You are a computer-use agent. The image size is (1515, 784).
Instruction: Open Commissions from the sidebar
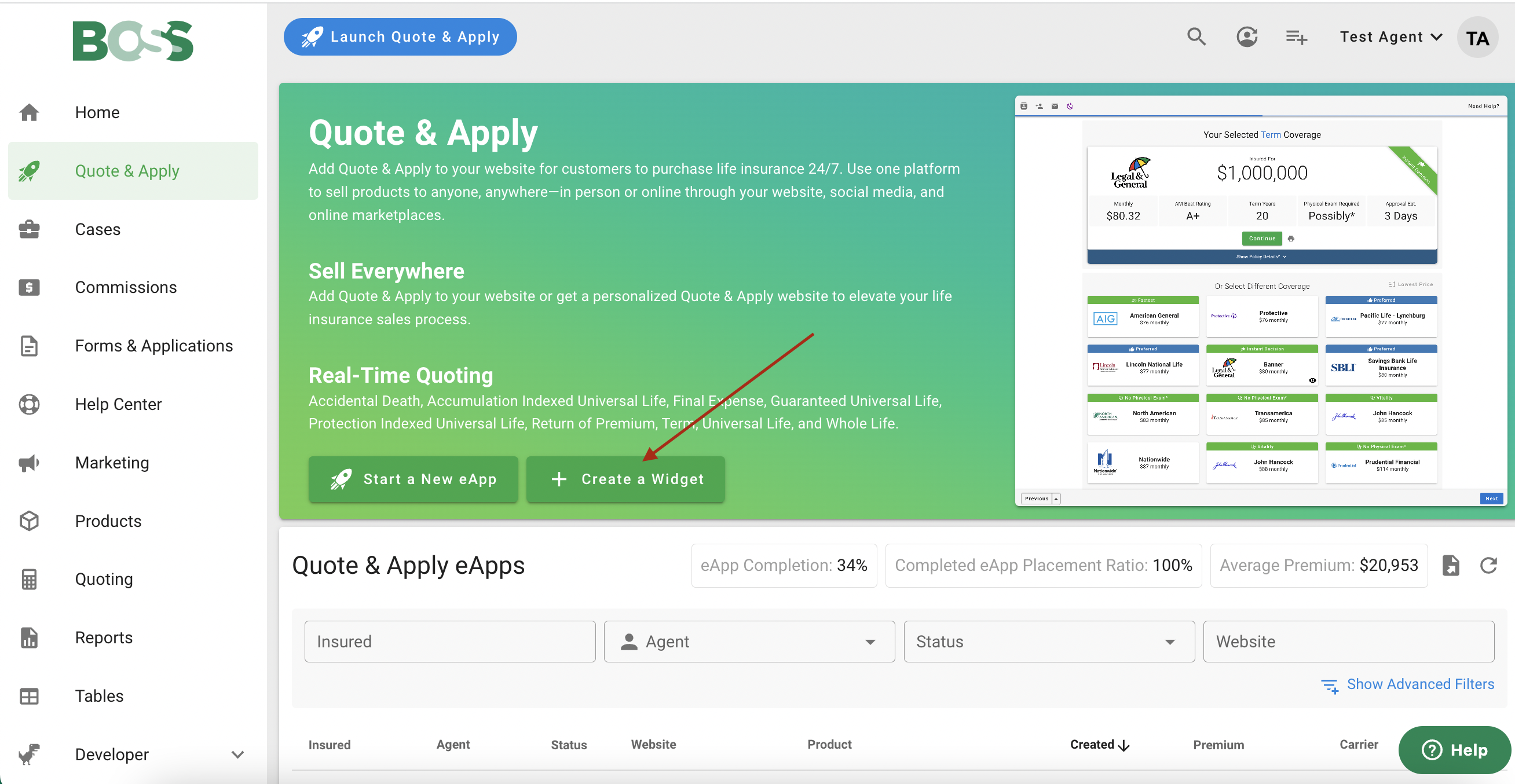click(125, 287)
